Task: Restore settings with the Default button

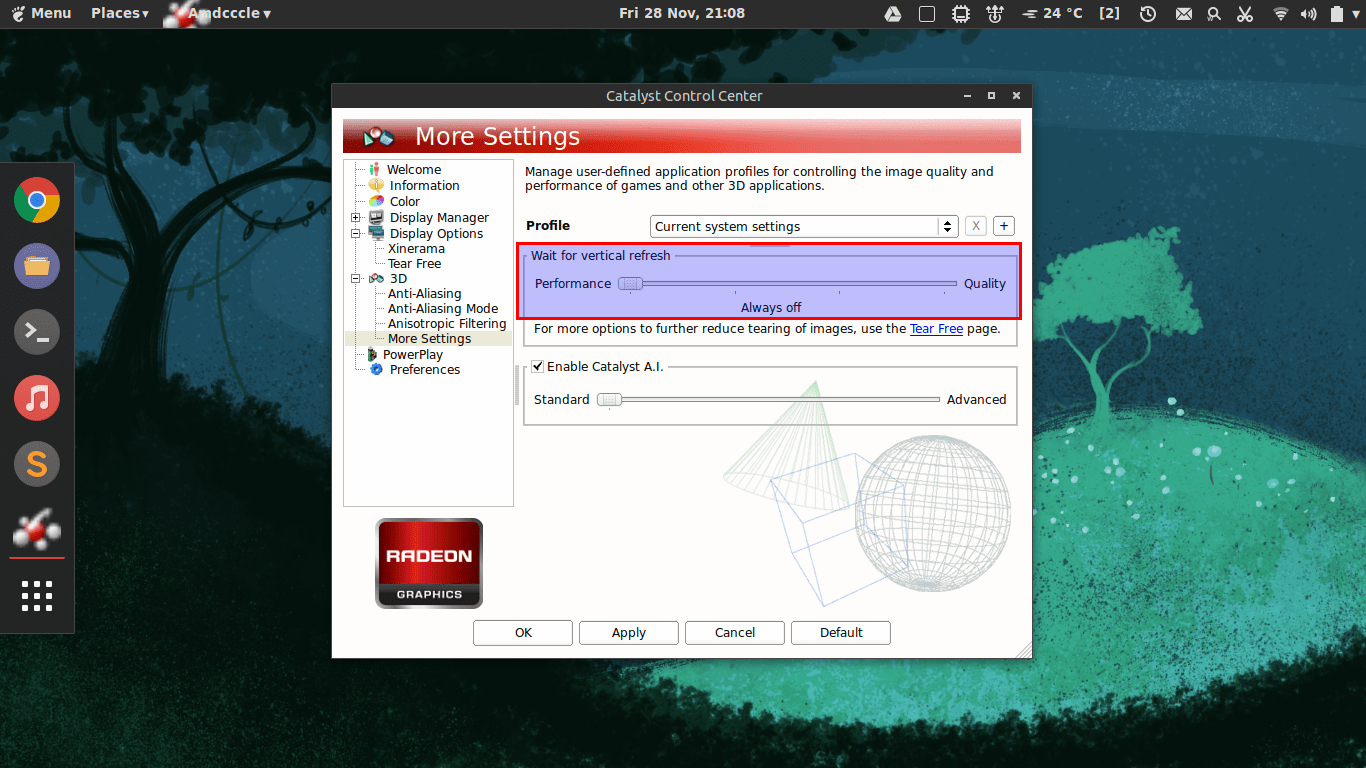Action: pos(840,632)
